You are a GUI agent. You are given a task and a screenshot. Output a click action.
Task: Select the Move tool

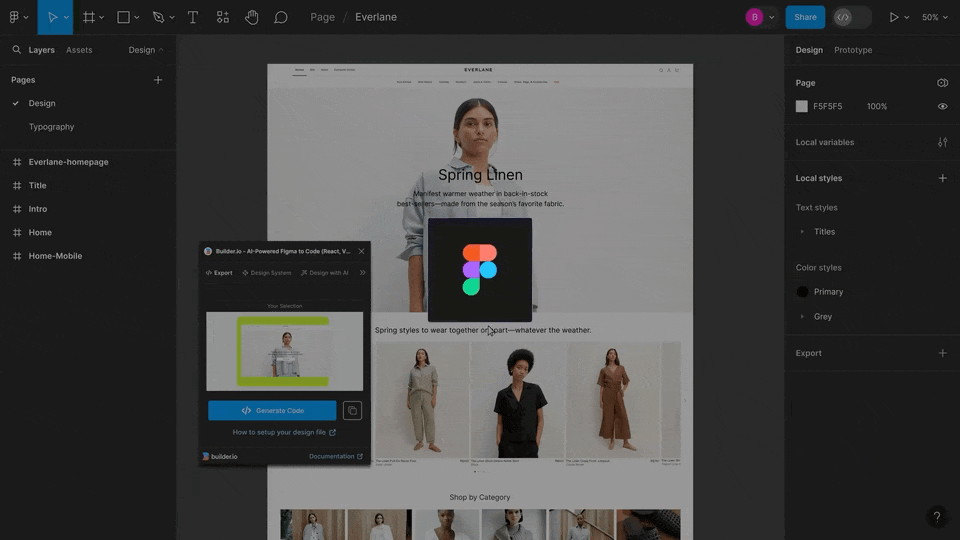pos(52,17)
